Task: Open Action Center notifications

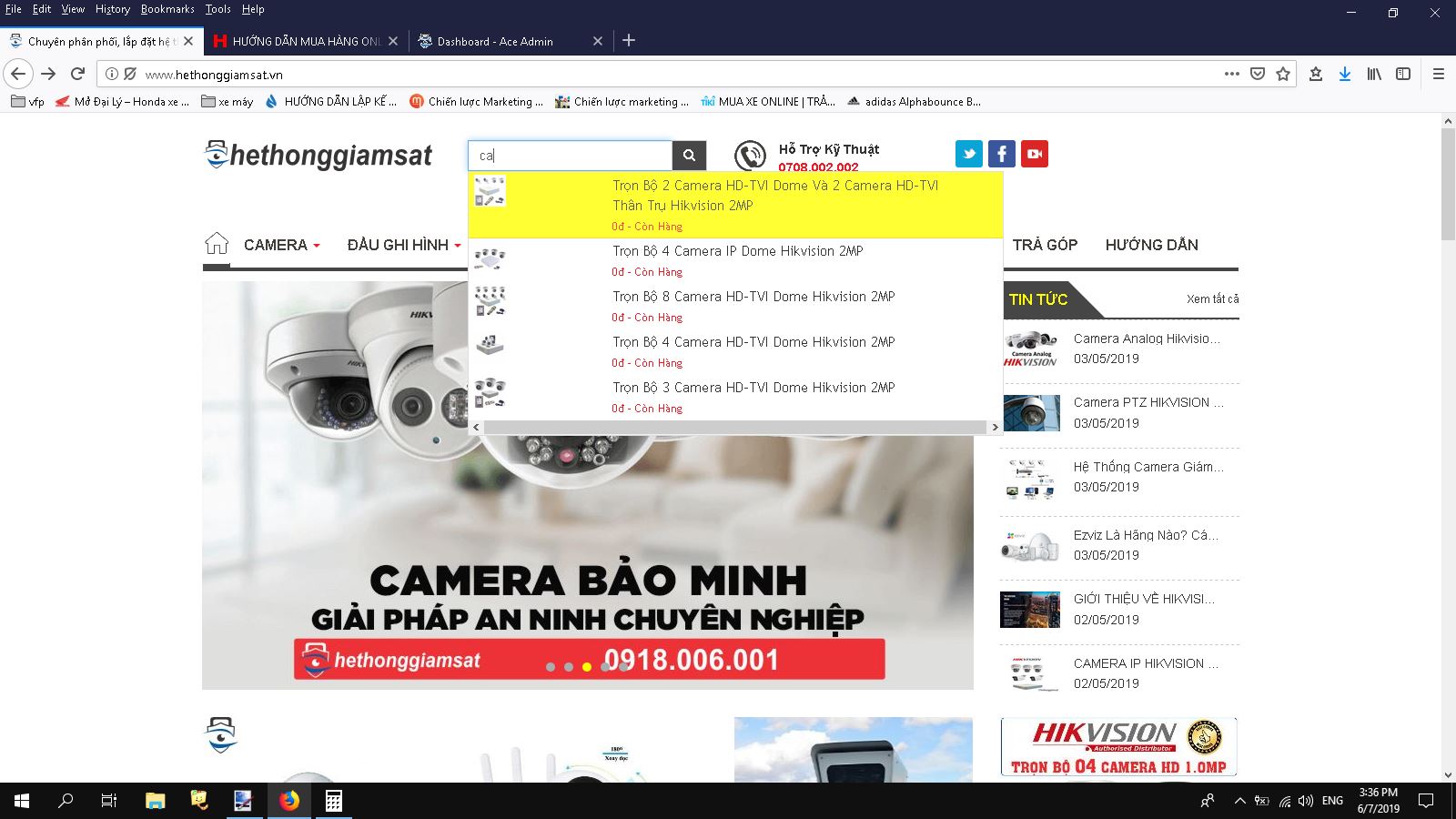Action: coord(1426,801)
